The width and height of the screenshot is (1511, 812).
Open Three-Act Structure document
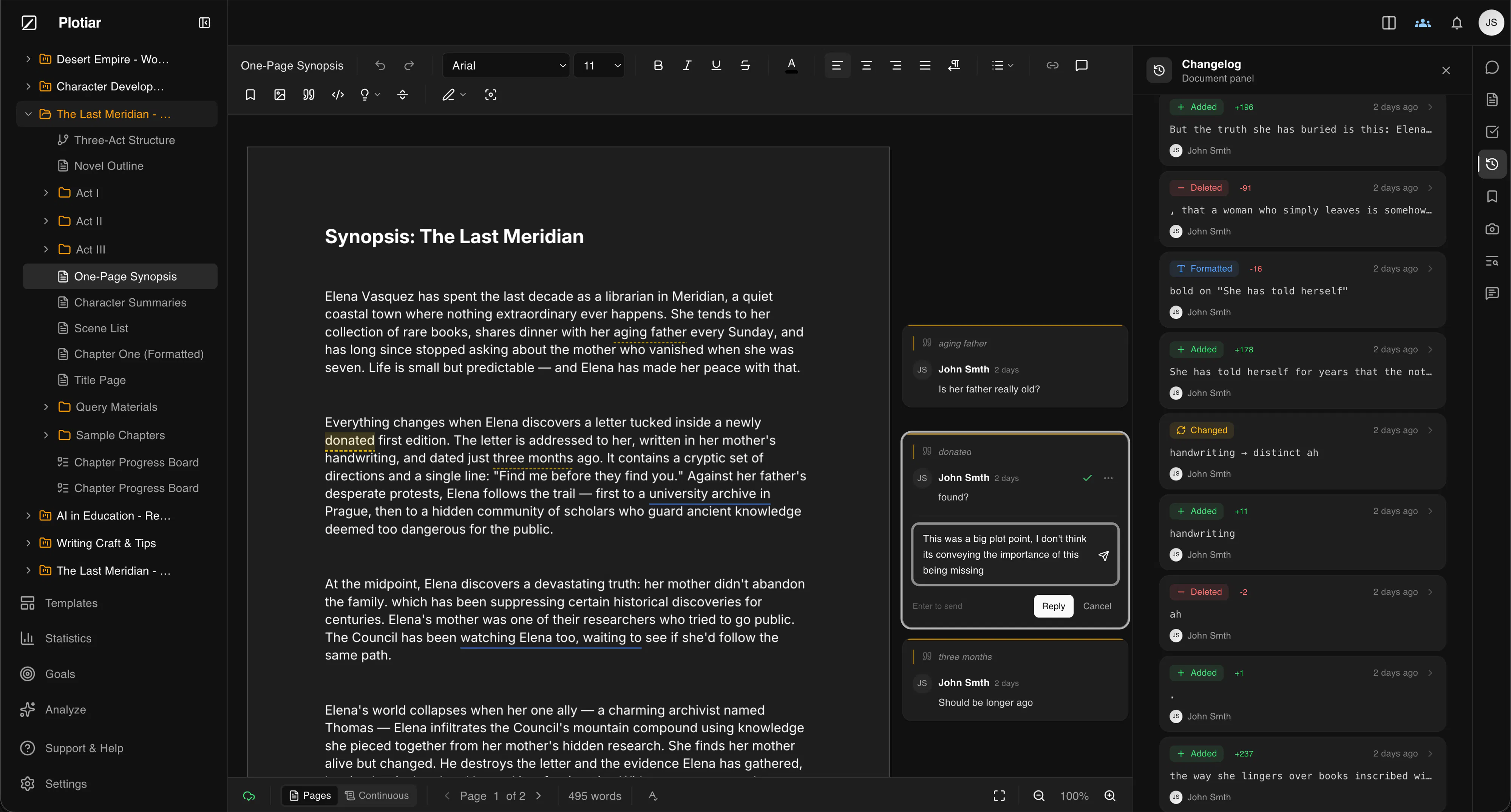120,140
